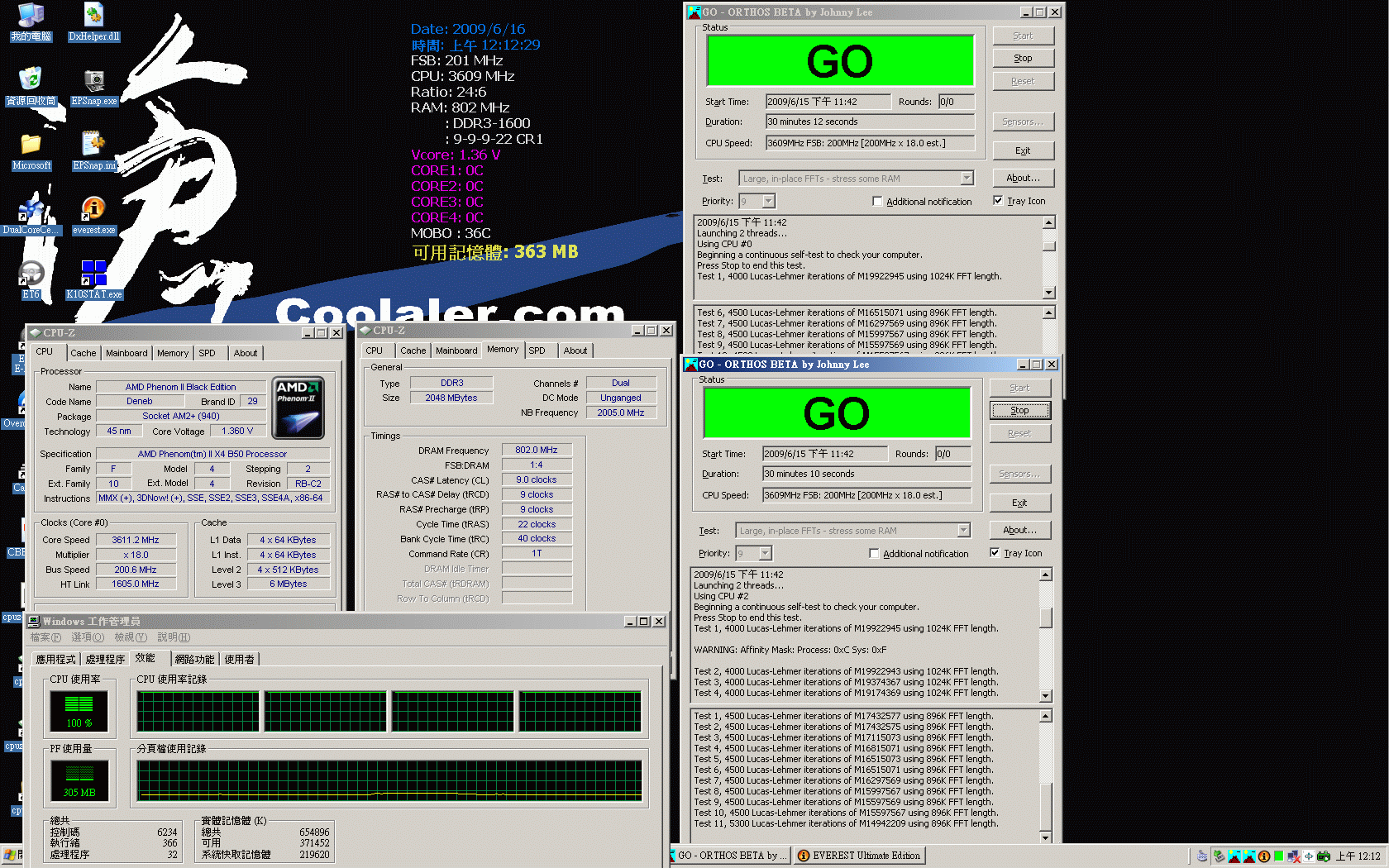Click up arrow of the CPU #2 launch log scrollbar
1389x868 pixels.
[1046, 575]
